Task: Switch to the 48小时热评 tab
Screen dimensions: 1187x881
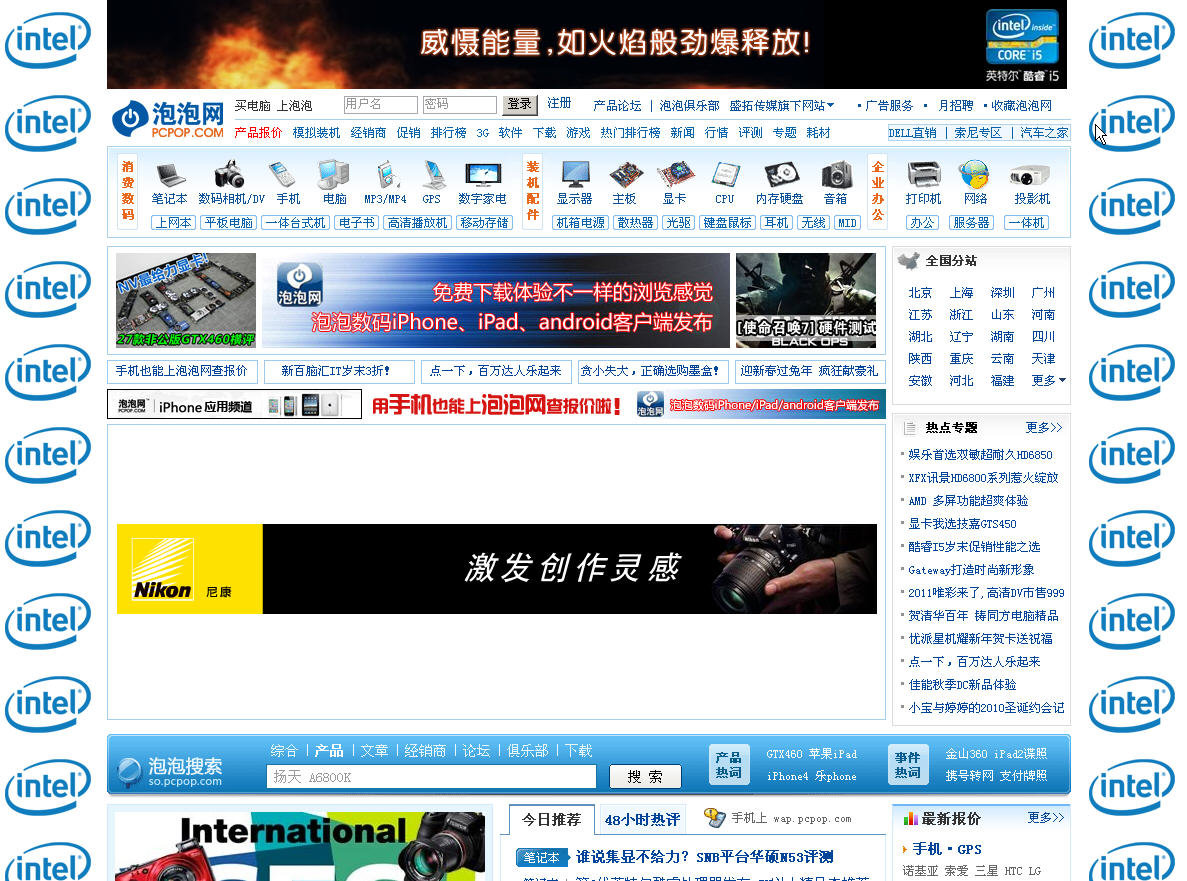Action: point(642,820)
